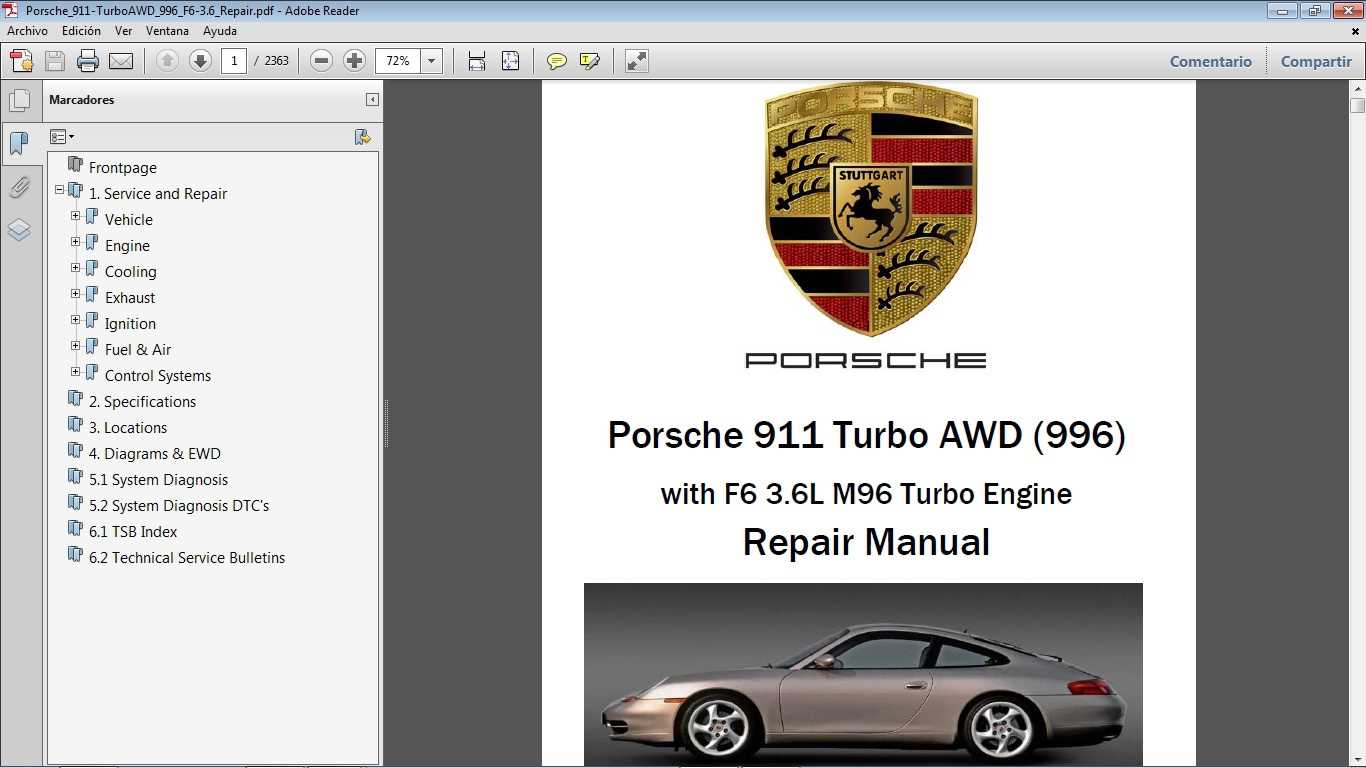This screenshot has height=768, width=1366.
Task: Click the Porsche car photo in document
Action: click(x=863, y=675)
